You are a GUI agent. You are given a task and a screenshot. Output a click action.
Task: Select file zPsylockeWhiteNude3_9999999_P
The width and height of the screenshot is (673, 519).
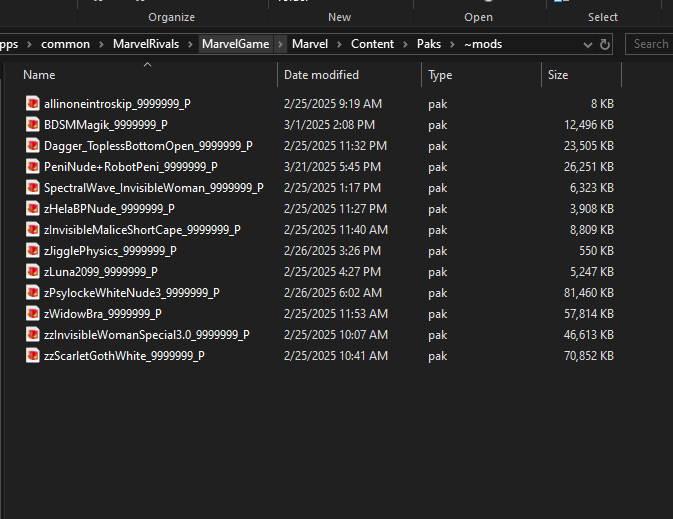(131, 293)
